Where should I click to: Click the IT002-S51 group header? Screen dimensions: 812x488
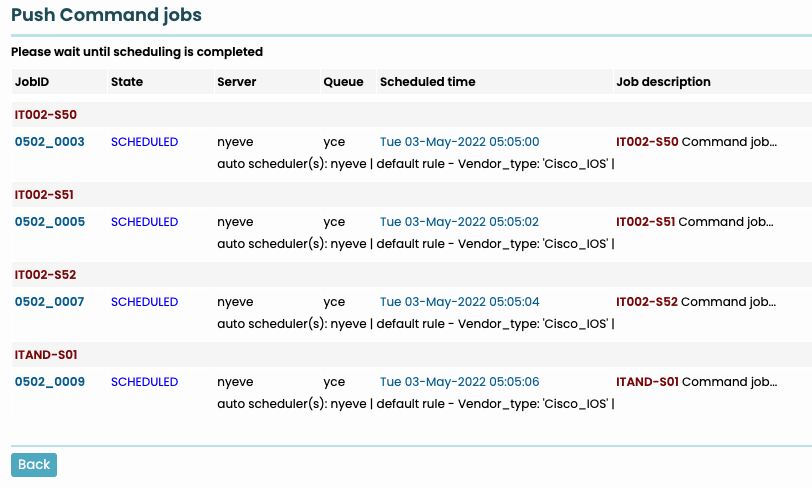point(45,195)
